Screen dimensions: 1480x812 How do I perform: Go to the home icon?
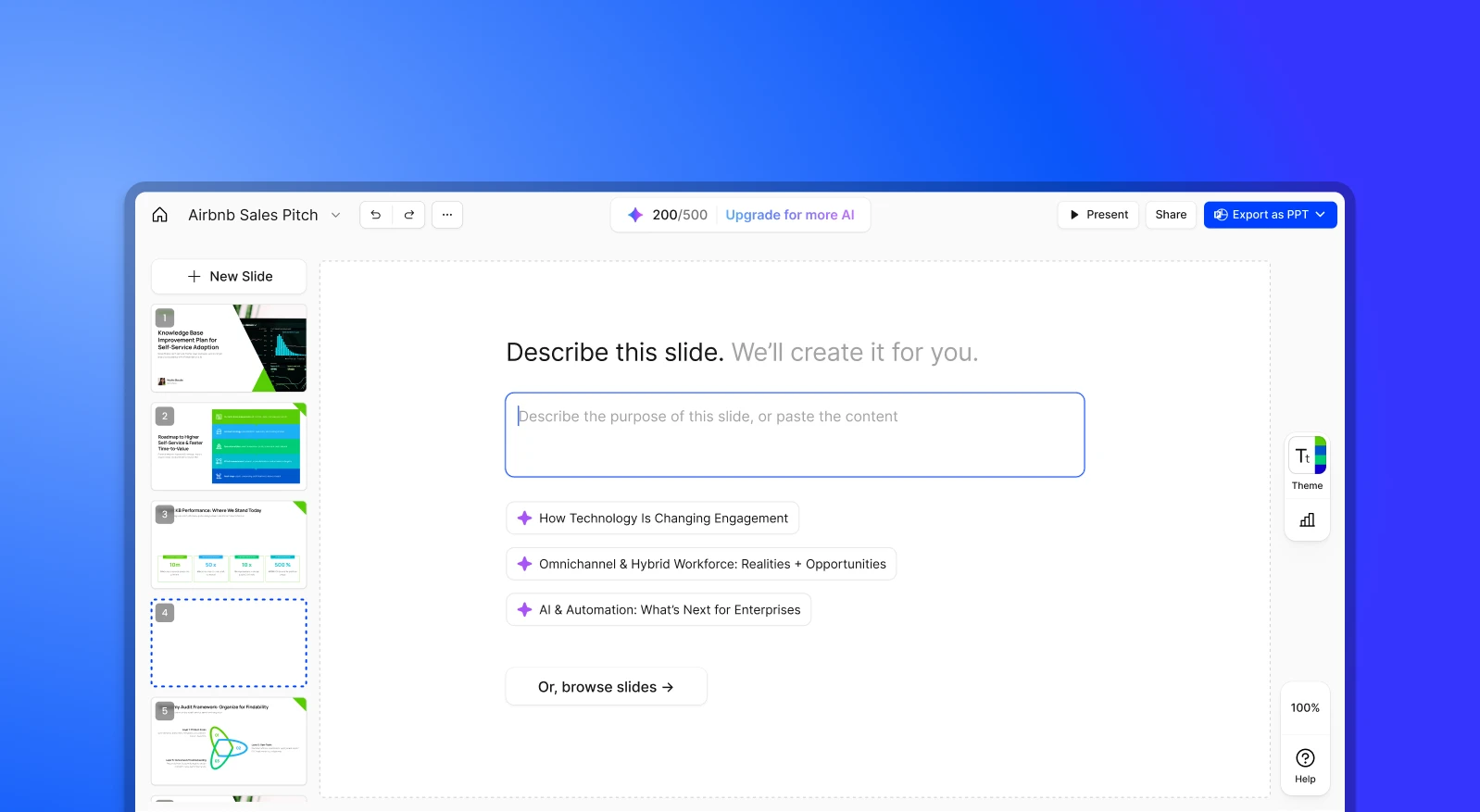tap(160, 215)
